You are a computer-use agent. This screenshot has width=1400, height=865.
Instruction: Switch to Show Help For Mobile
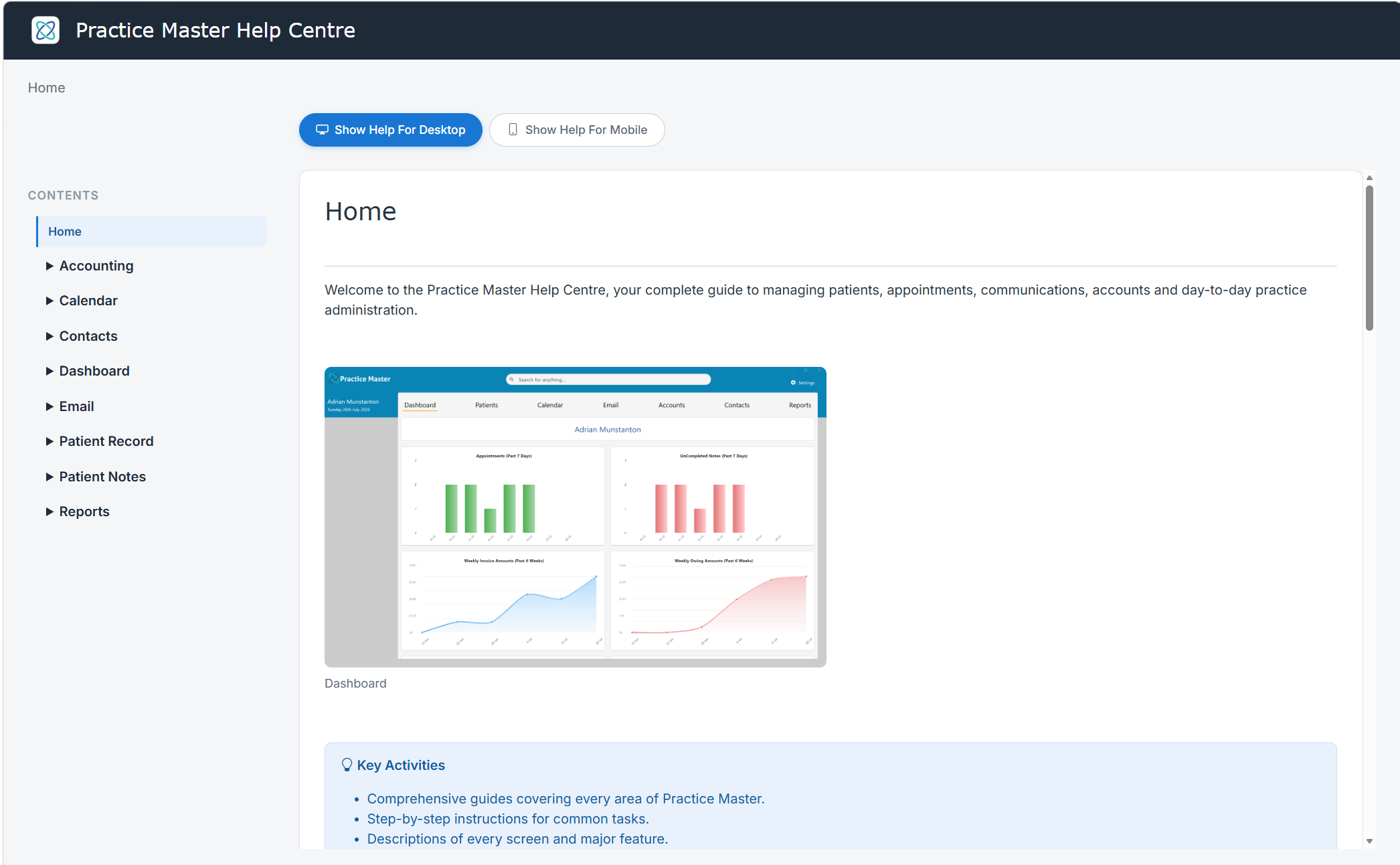tap(577, 130)
